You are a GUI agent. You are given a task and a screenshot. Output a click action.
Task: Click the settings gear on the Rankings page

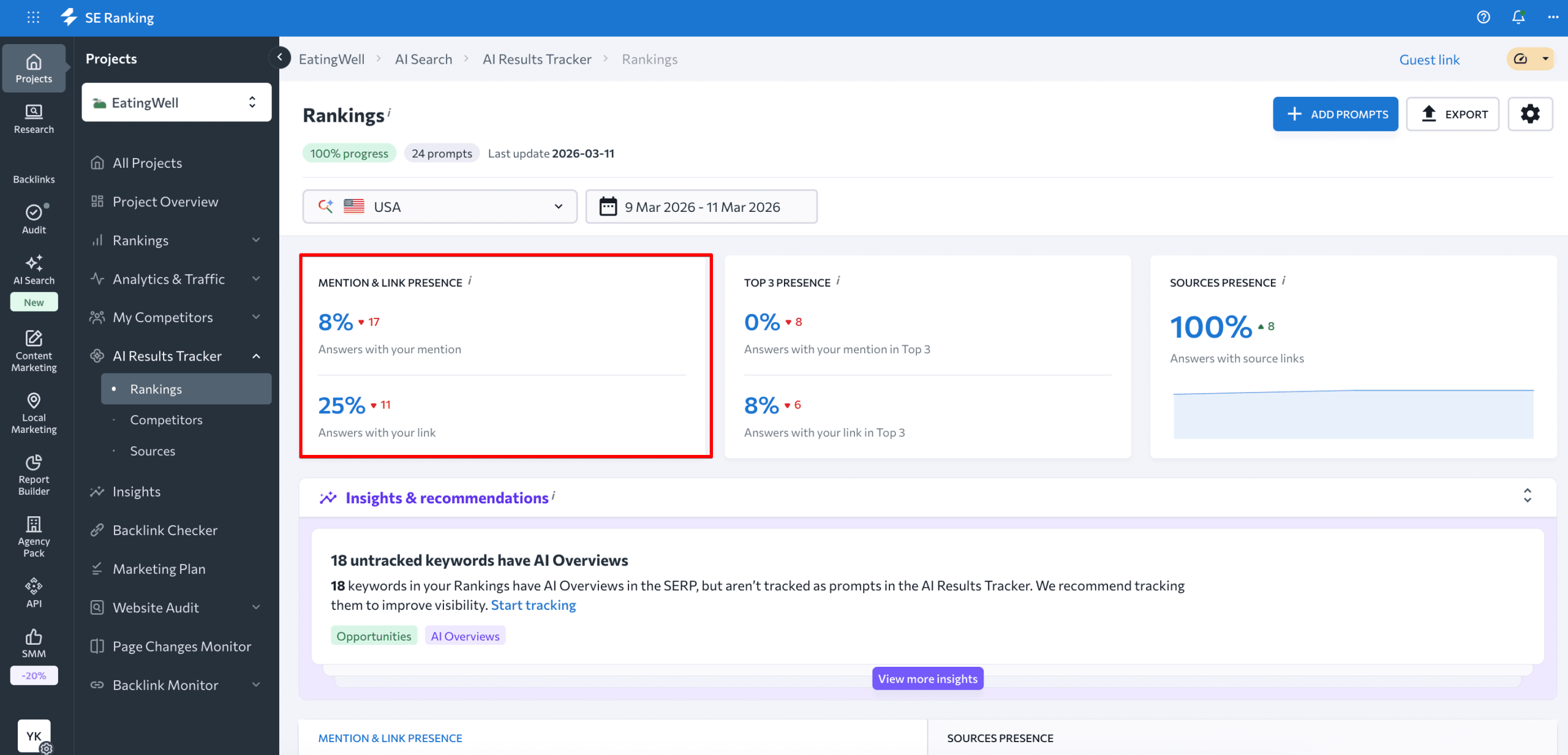point(1530,114)
